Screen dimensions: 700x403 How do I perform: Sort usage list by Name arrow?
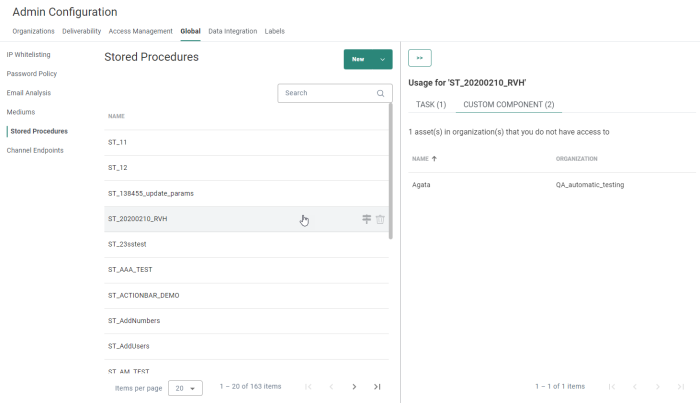pyautogui.click(x=434, y=158)
